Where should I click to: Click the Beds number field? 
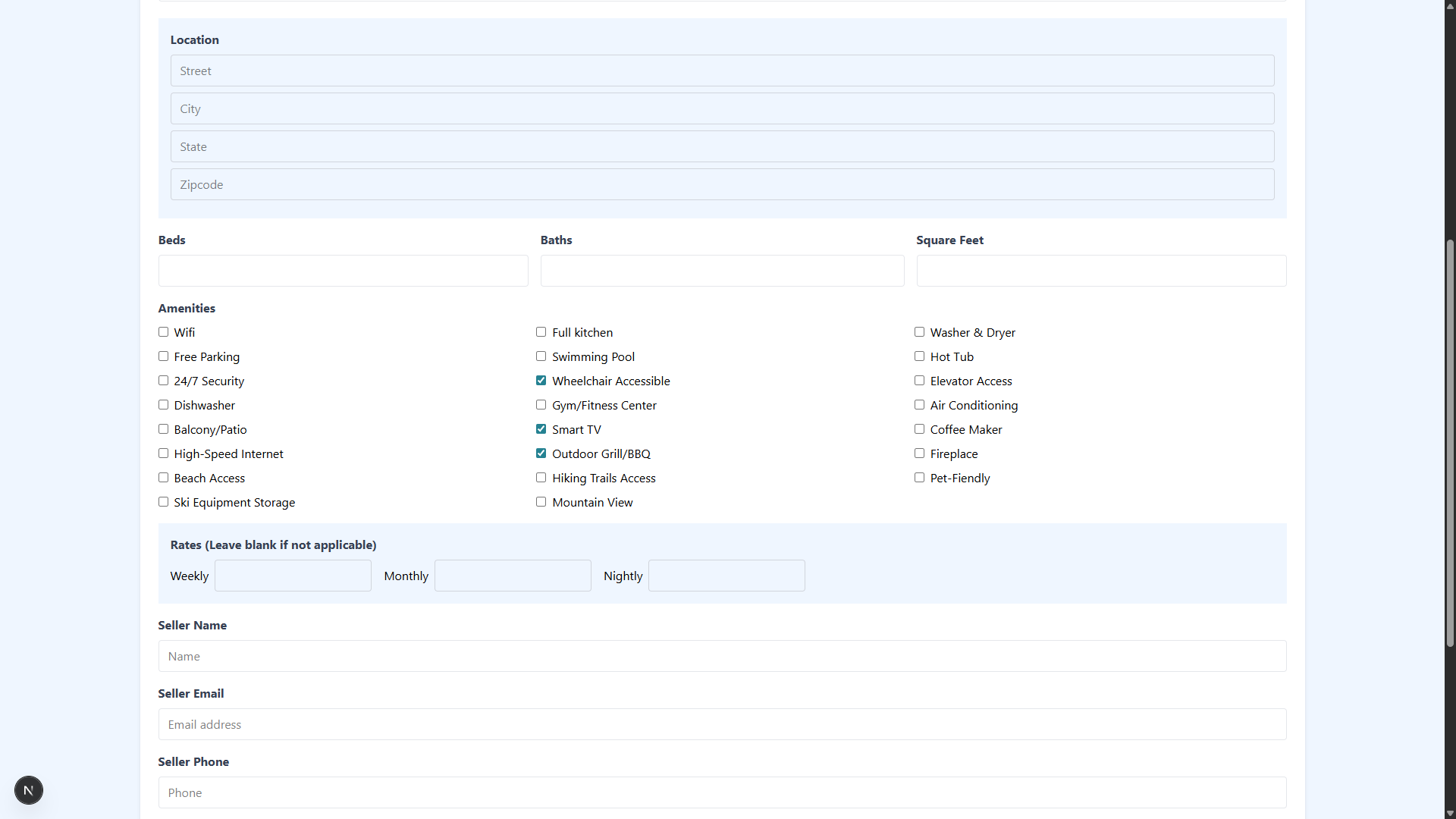(x=343, y=271)
